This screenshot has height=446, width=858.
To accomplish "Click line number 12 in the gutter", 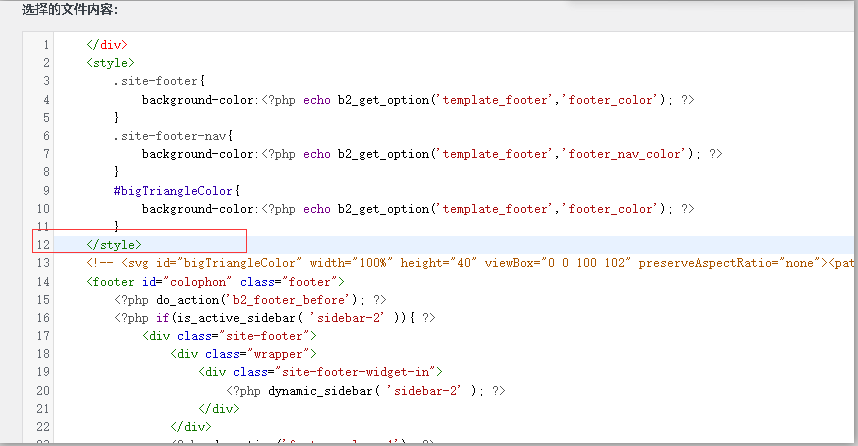I will pyautogui.click(x=43, y=245).
